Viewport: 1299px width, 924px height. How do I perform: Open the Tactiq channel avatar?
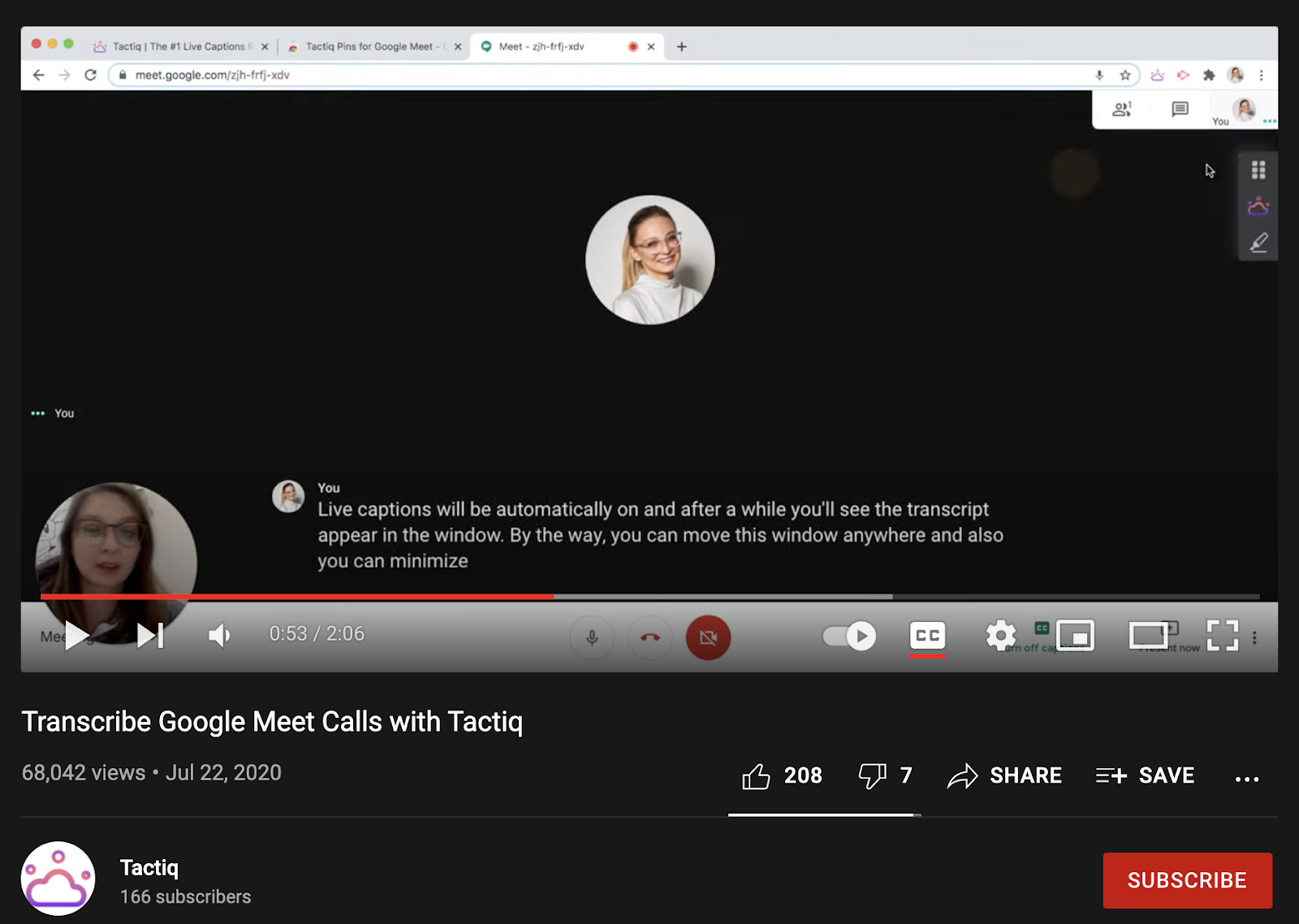[58, 879]
